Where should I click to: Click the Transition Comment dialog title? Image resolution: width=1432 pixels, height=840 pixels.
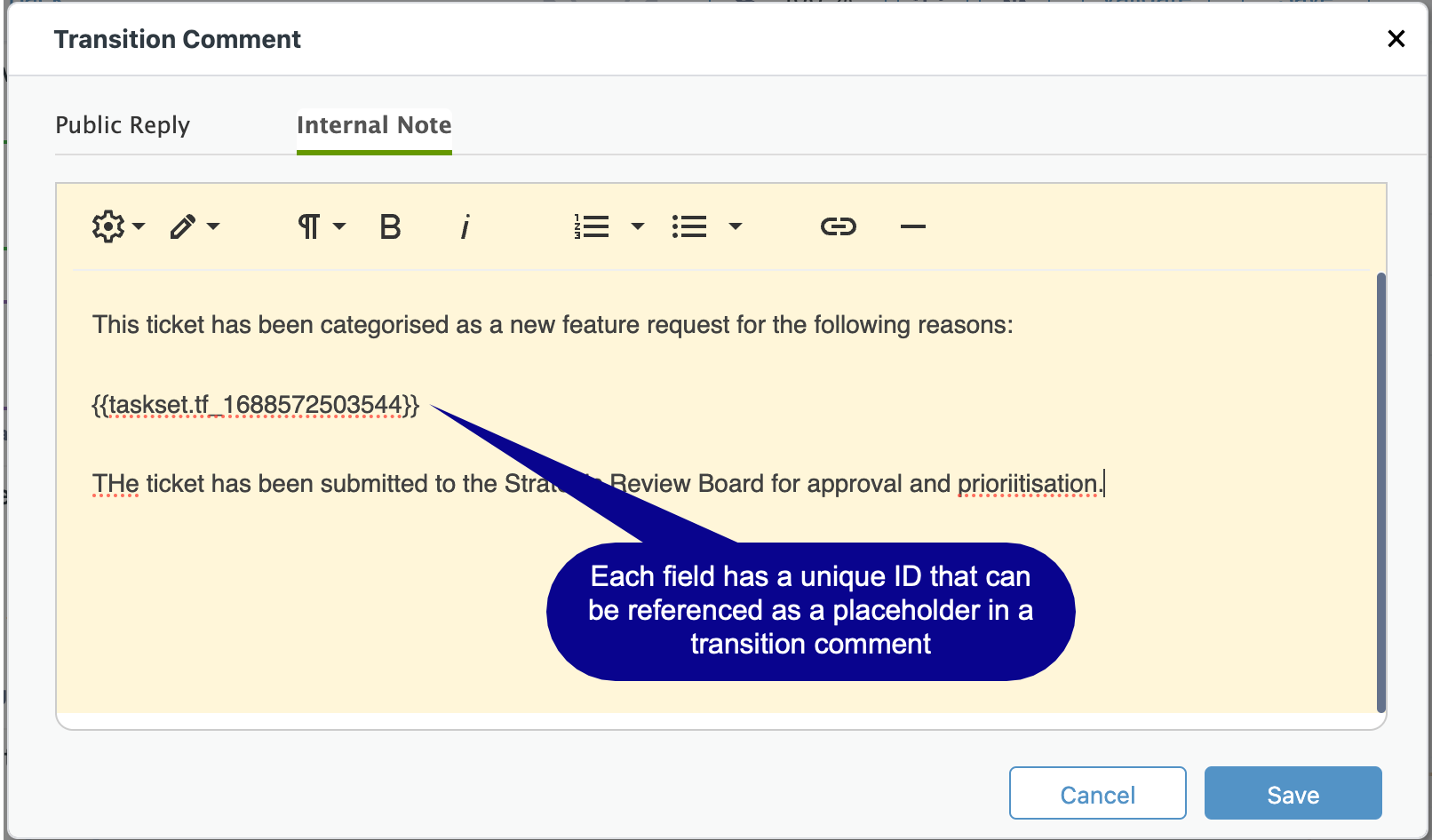[178, 39]
